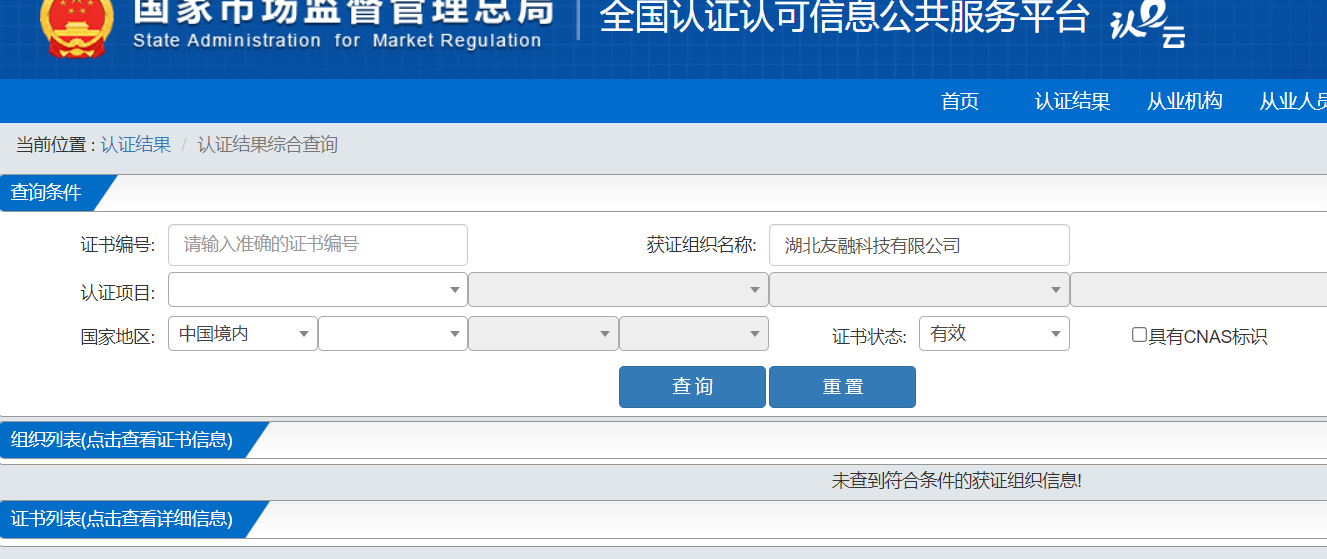1327x559 pixels.
Task: Select the 证书列表 section header
Action: tap(135, 519)
